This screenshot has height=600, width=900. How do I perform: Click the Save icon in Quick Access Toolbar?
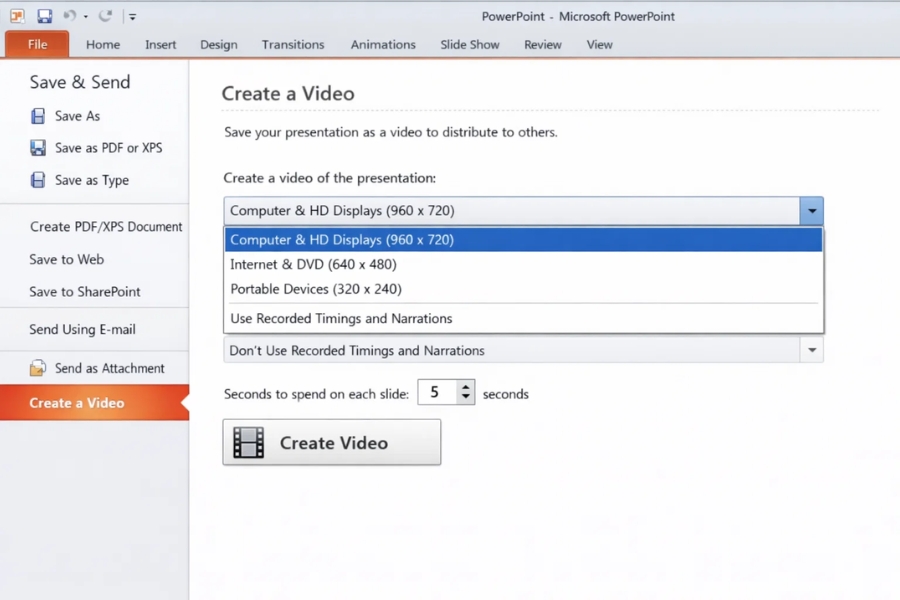(x=44, y=16)
